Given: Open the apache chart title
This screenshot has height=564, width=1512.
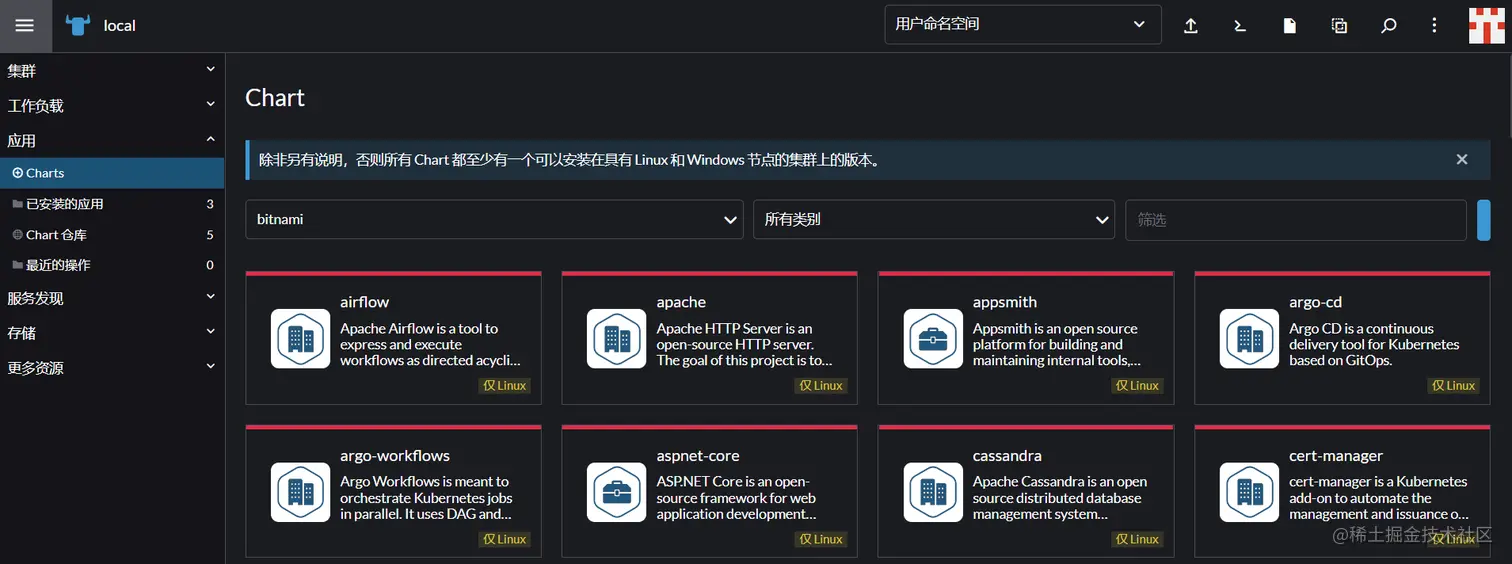Looking at the screenshot, I should (x=681, y=302).
